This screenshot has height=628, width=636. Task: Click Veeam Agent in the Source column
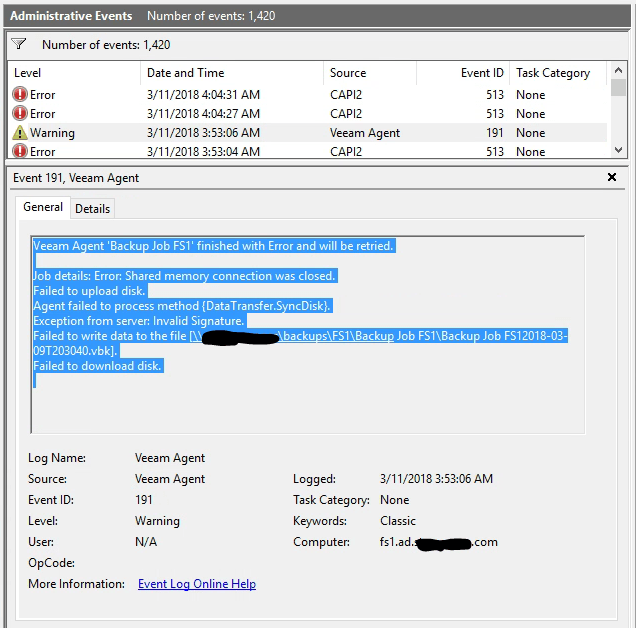coord(365,133)
